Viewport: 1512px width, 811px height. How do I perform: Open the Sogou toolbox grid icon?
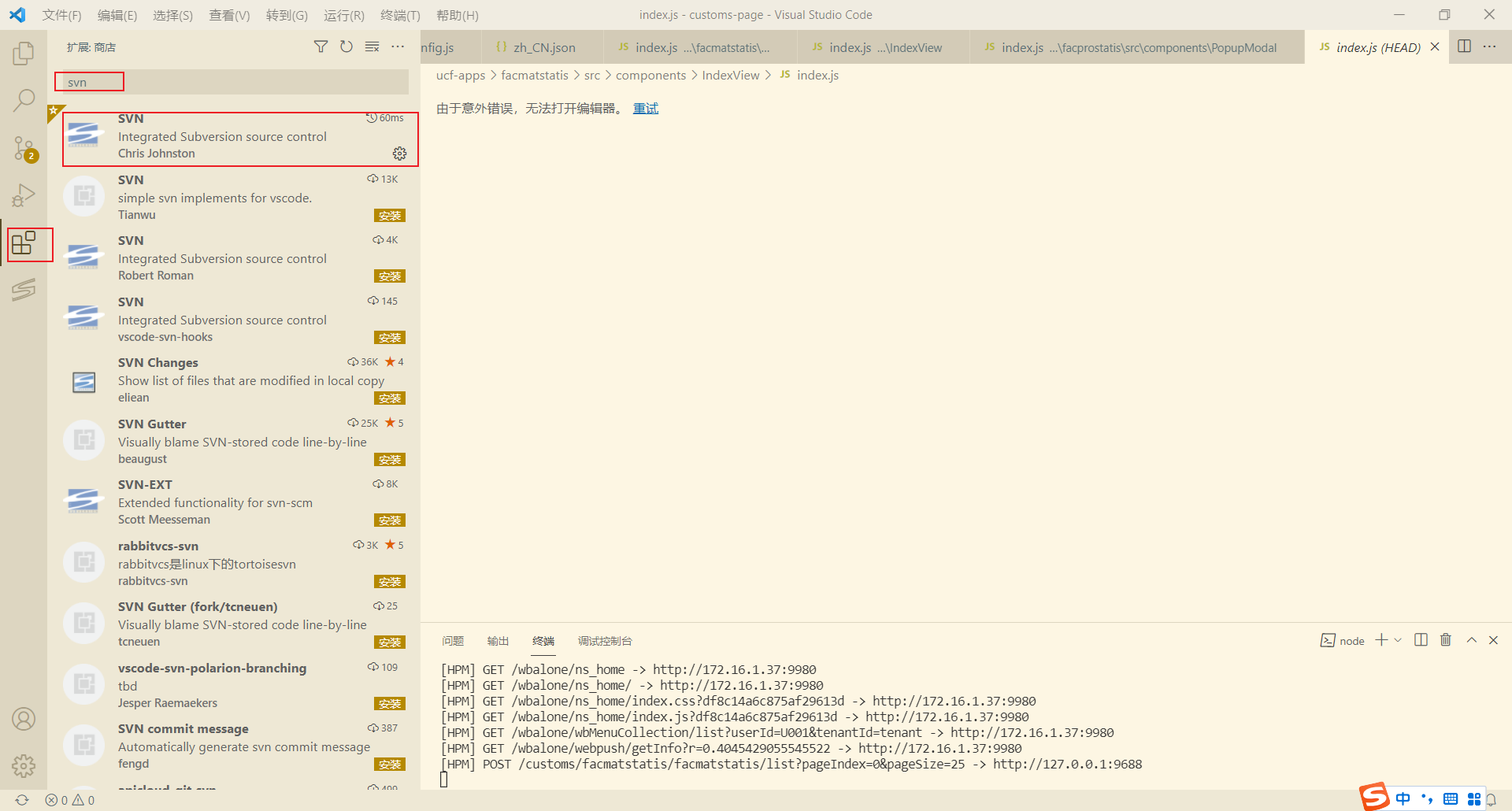coord(1474,799)
